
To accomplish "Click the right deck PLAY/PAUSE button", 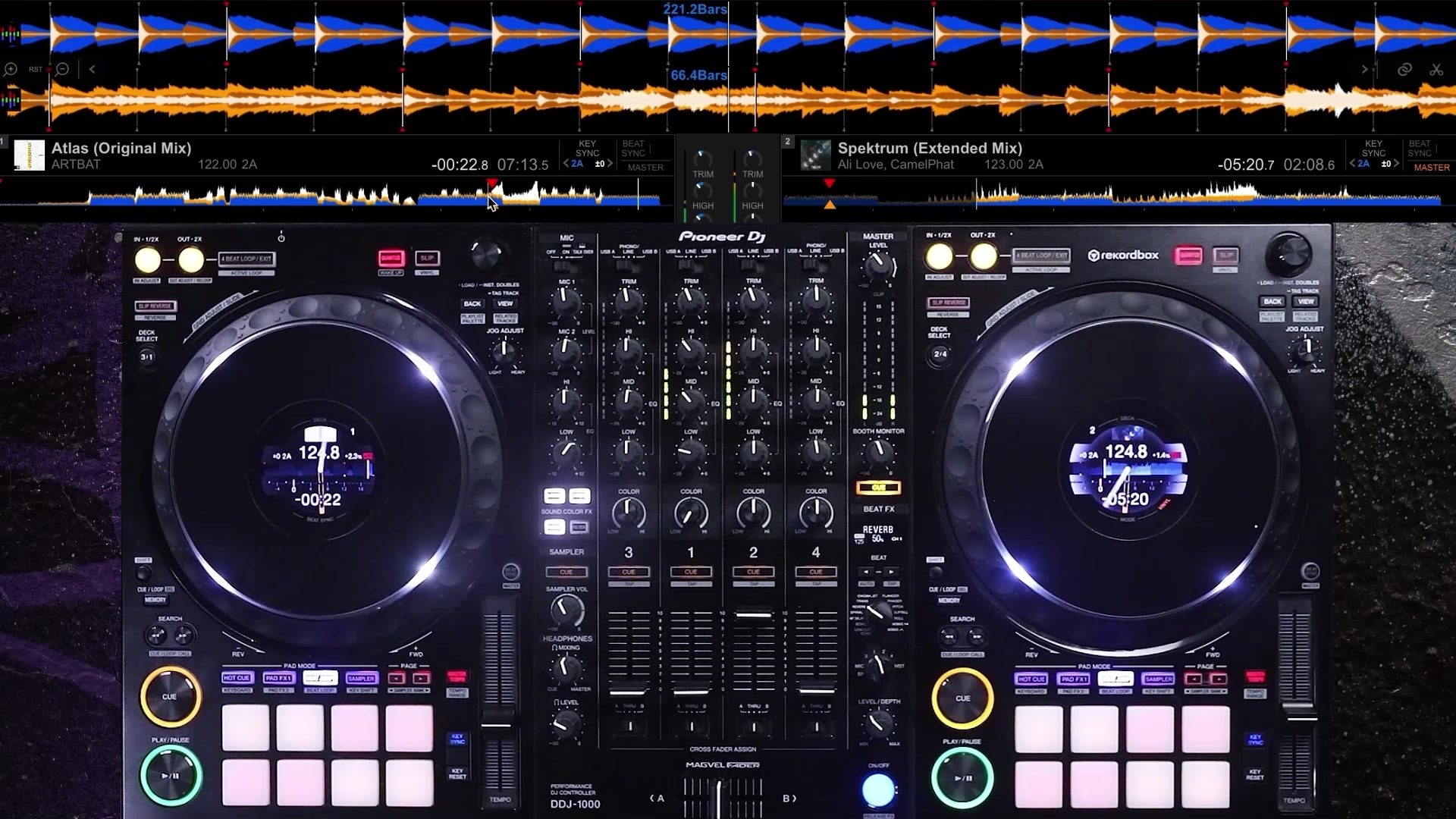I will (x=962, y=778).
